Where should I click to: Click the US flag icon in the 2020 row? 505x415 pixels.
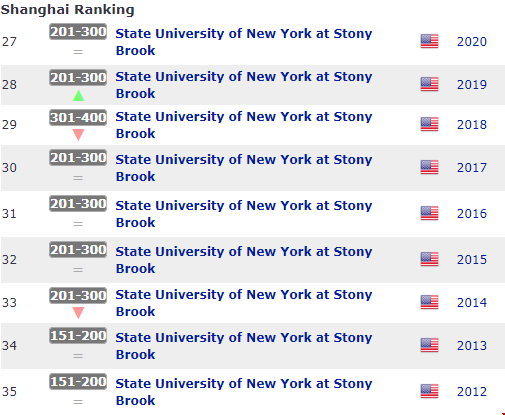coord(429,41)
